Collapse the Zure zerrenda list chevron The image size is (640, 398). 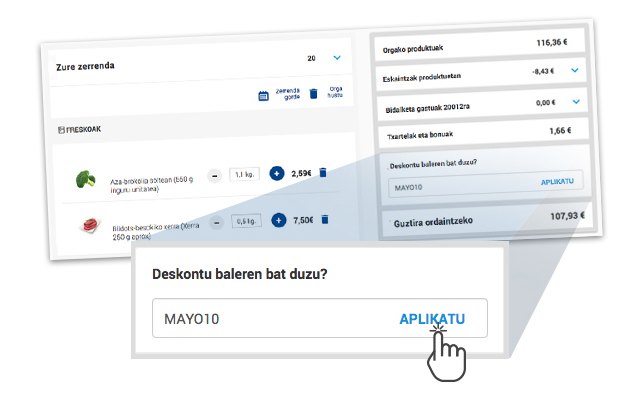pos(337,58)
